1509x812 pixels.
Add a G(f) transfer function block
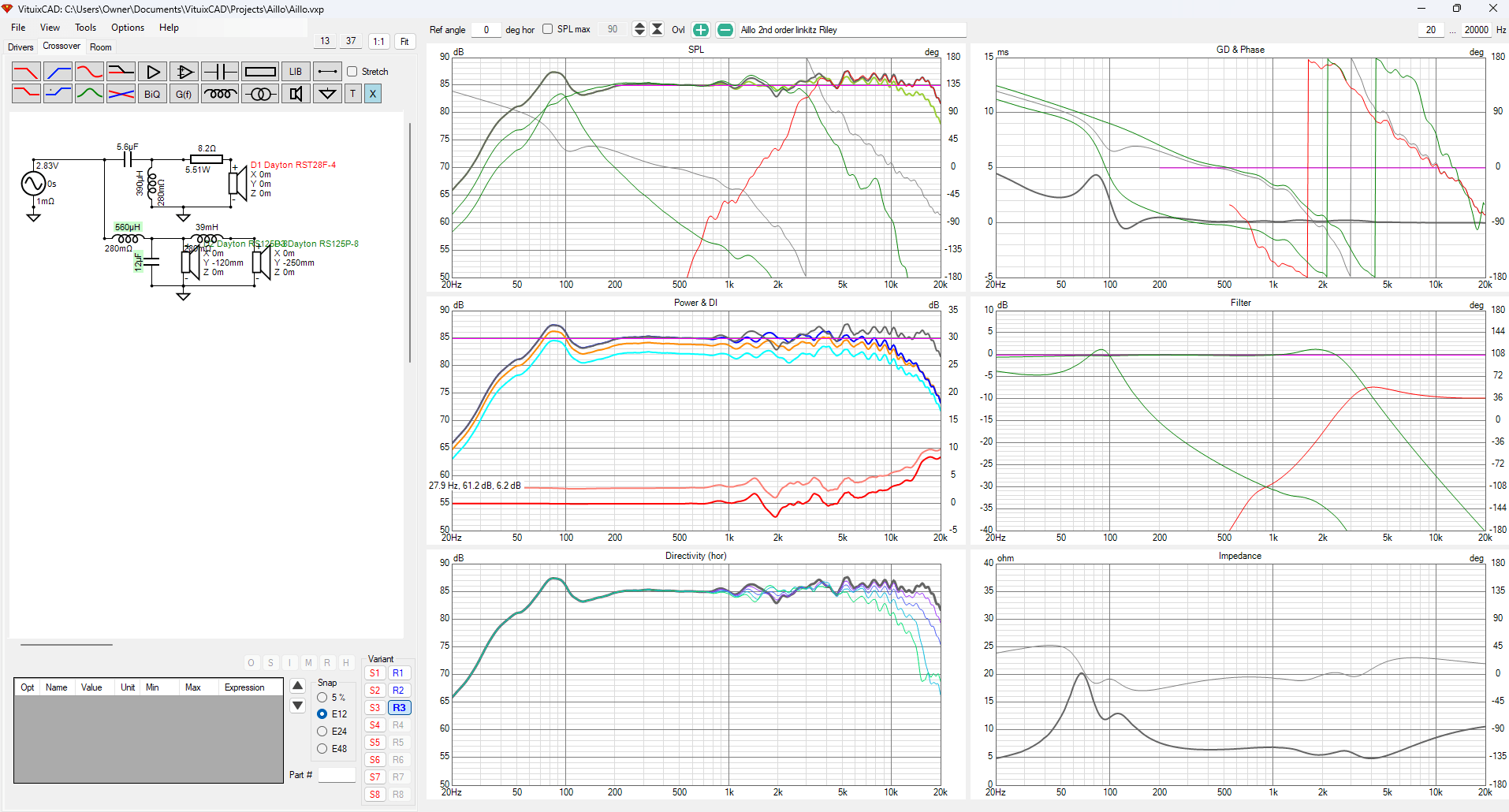click(184, 94)
